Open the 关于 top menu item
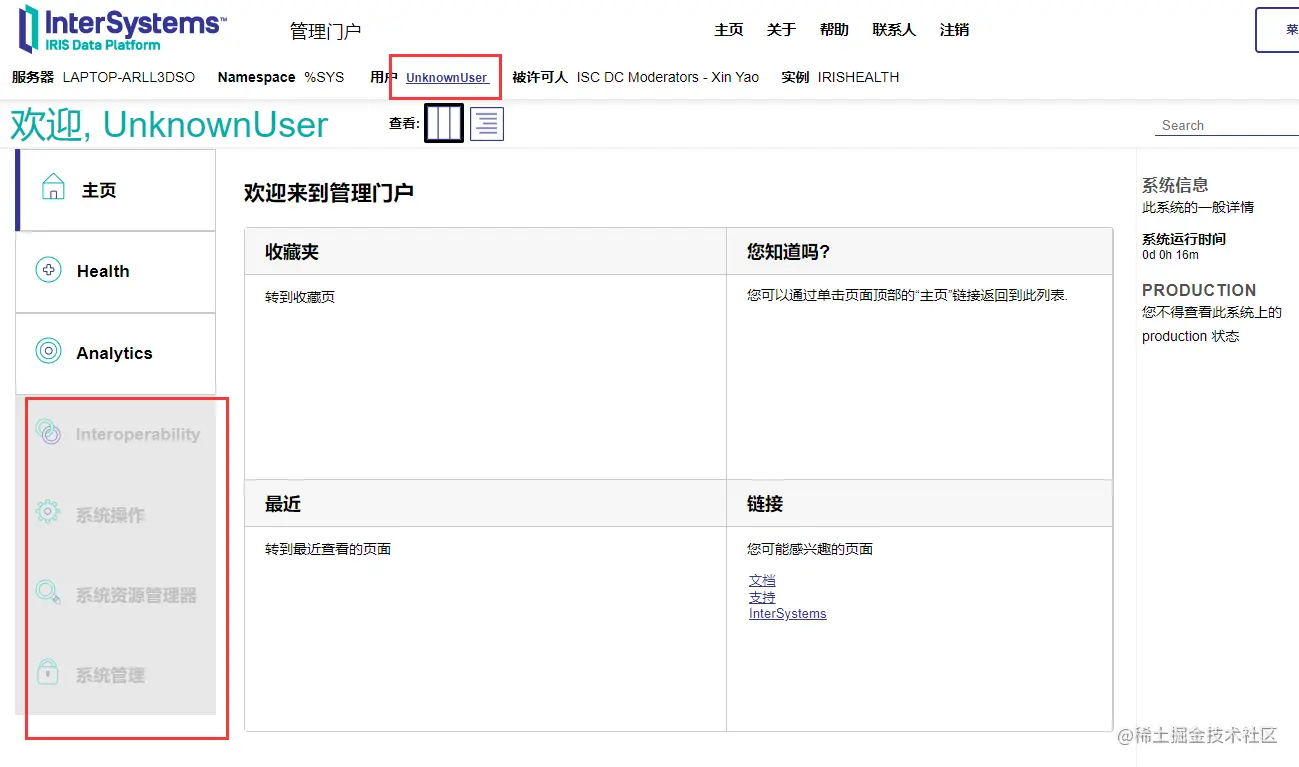 [781, 30]
